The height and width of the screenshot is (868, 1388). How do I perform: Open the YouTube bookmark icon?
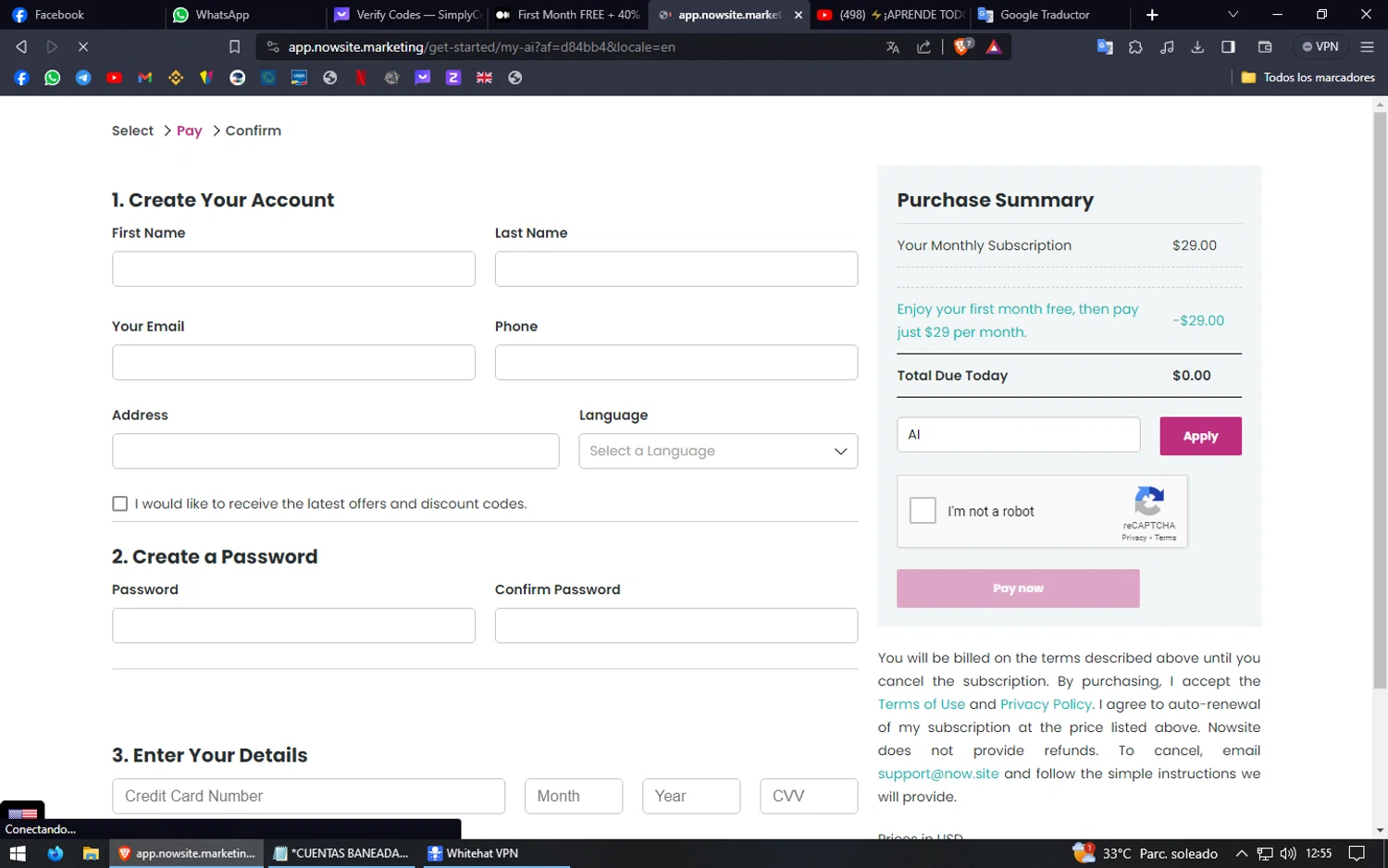[114, 78]
